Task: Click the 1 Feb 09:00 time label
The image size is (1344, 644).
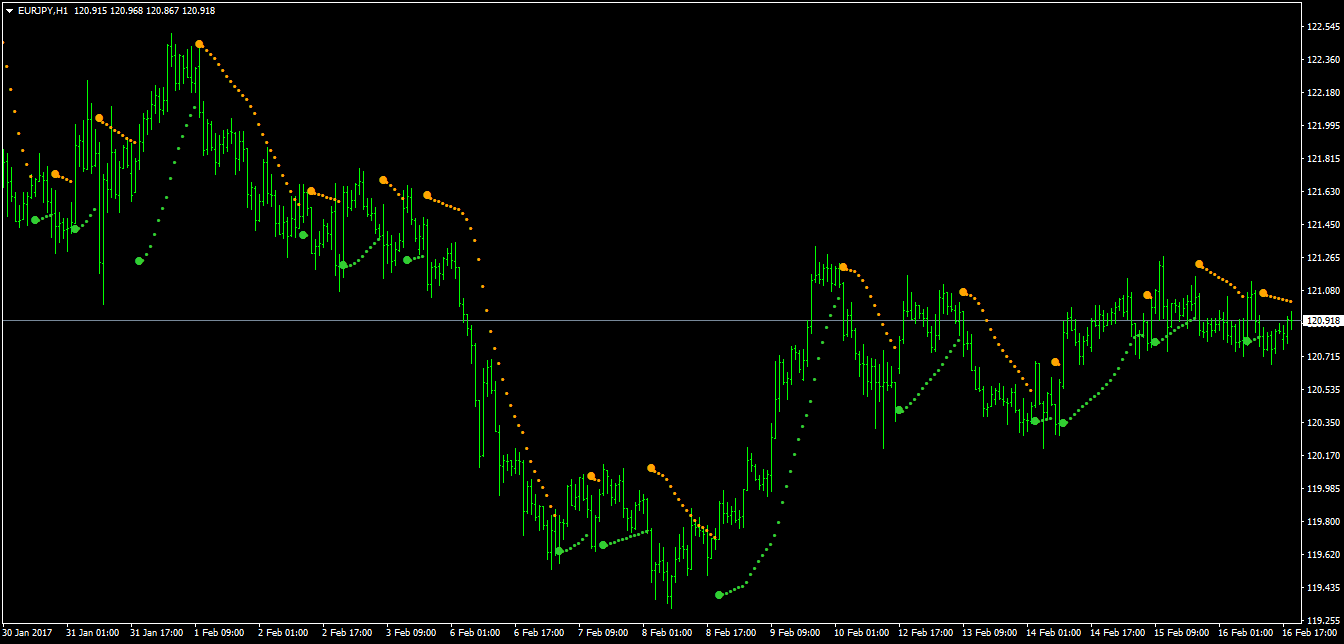Action: [x=219, y=633]
